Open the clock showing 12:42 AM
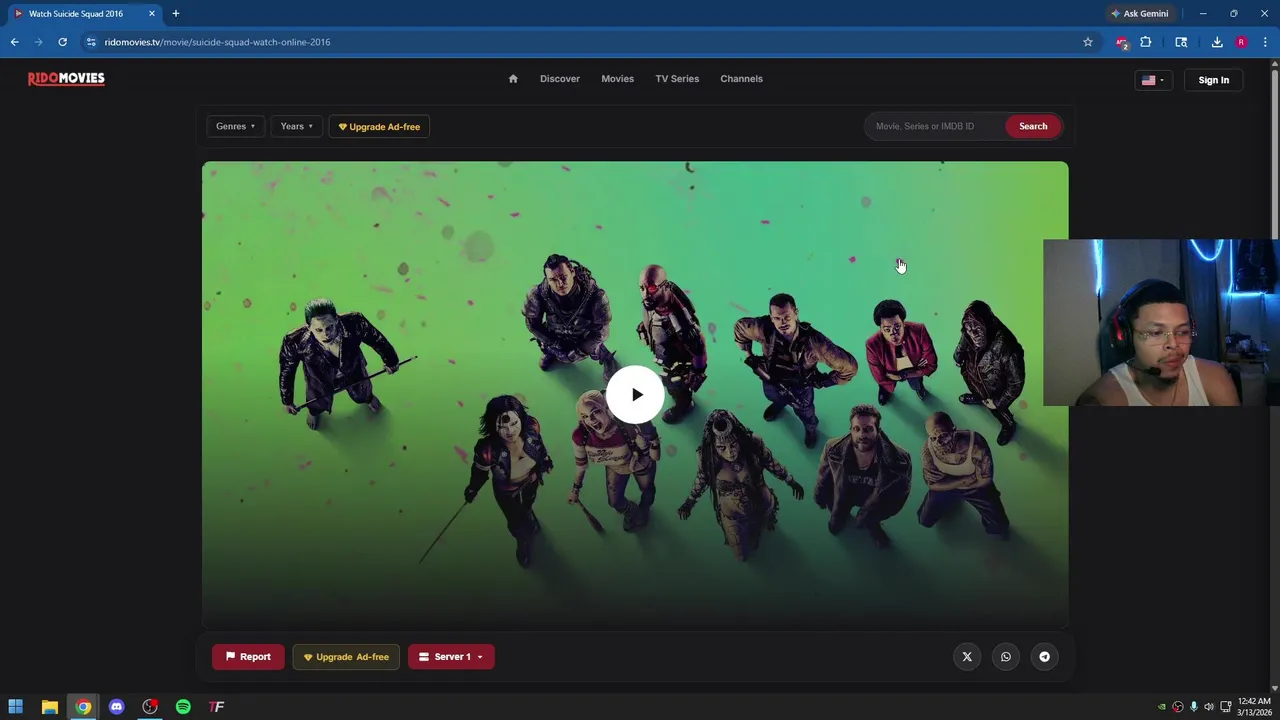Screen dimensions: 1280x720 pos(1254,707)
